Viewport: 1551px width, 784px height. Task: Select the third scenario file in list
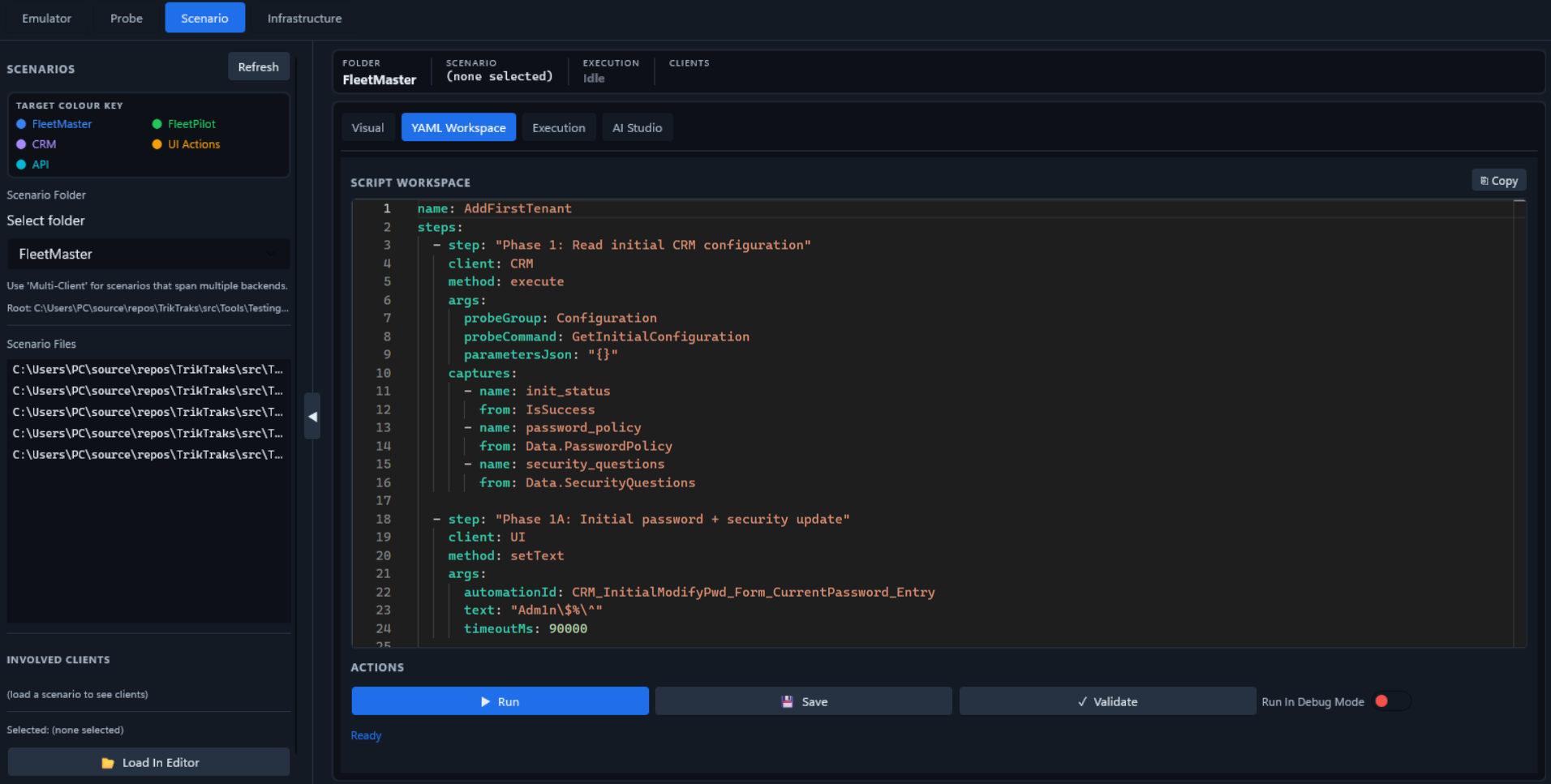point(148,412)
